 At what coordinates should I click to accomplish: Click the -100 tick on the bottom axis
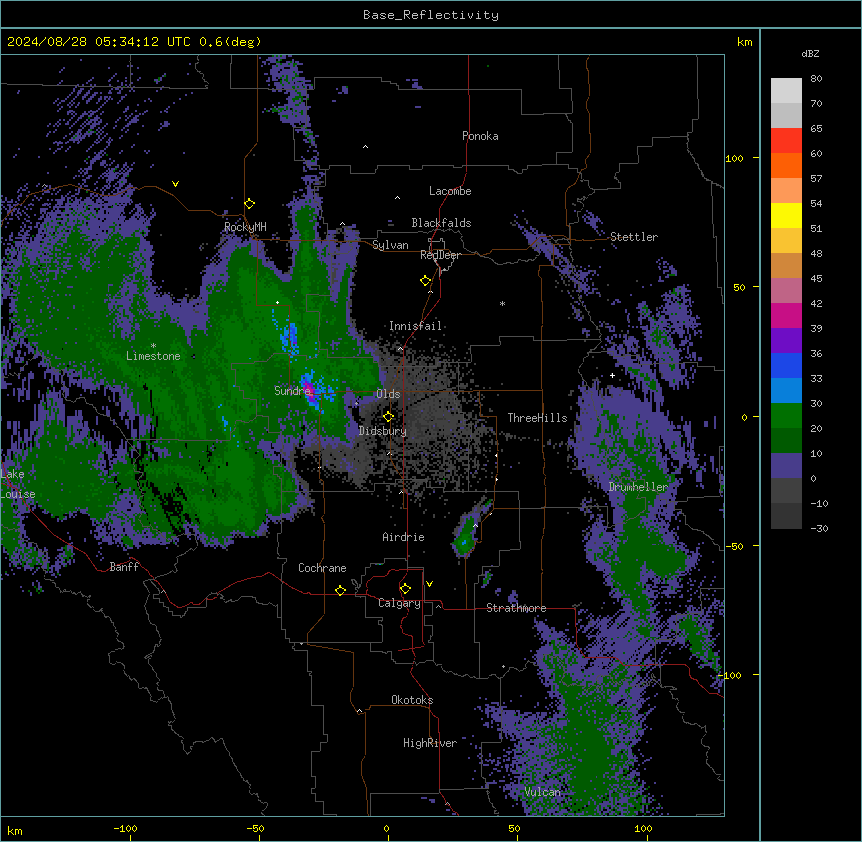125,829
